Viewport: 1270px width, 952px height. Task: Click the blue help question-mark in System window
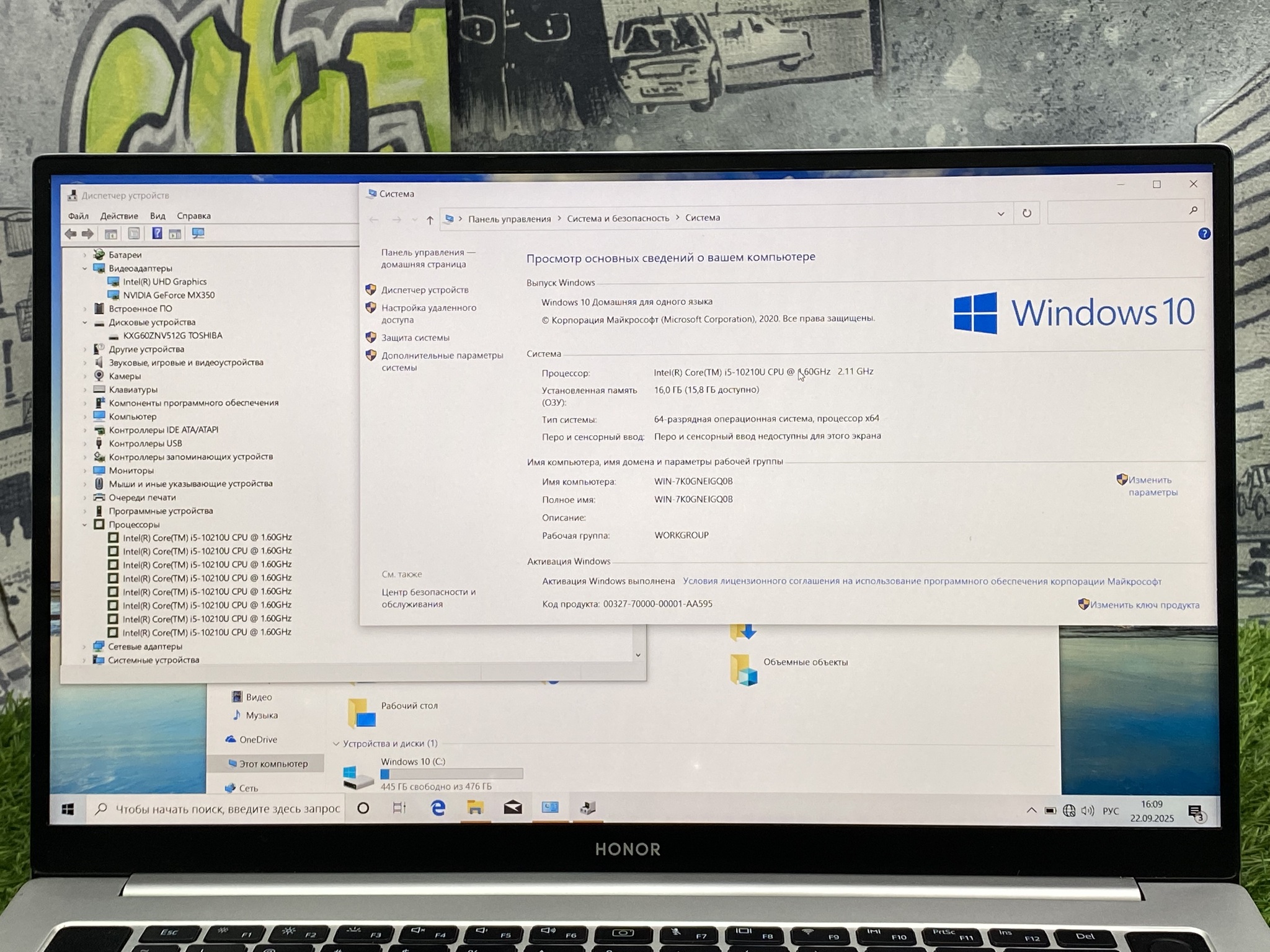point(1204,234)
